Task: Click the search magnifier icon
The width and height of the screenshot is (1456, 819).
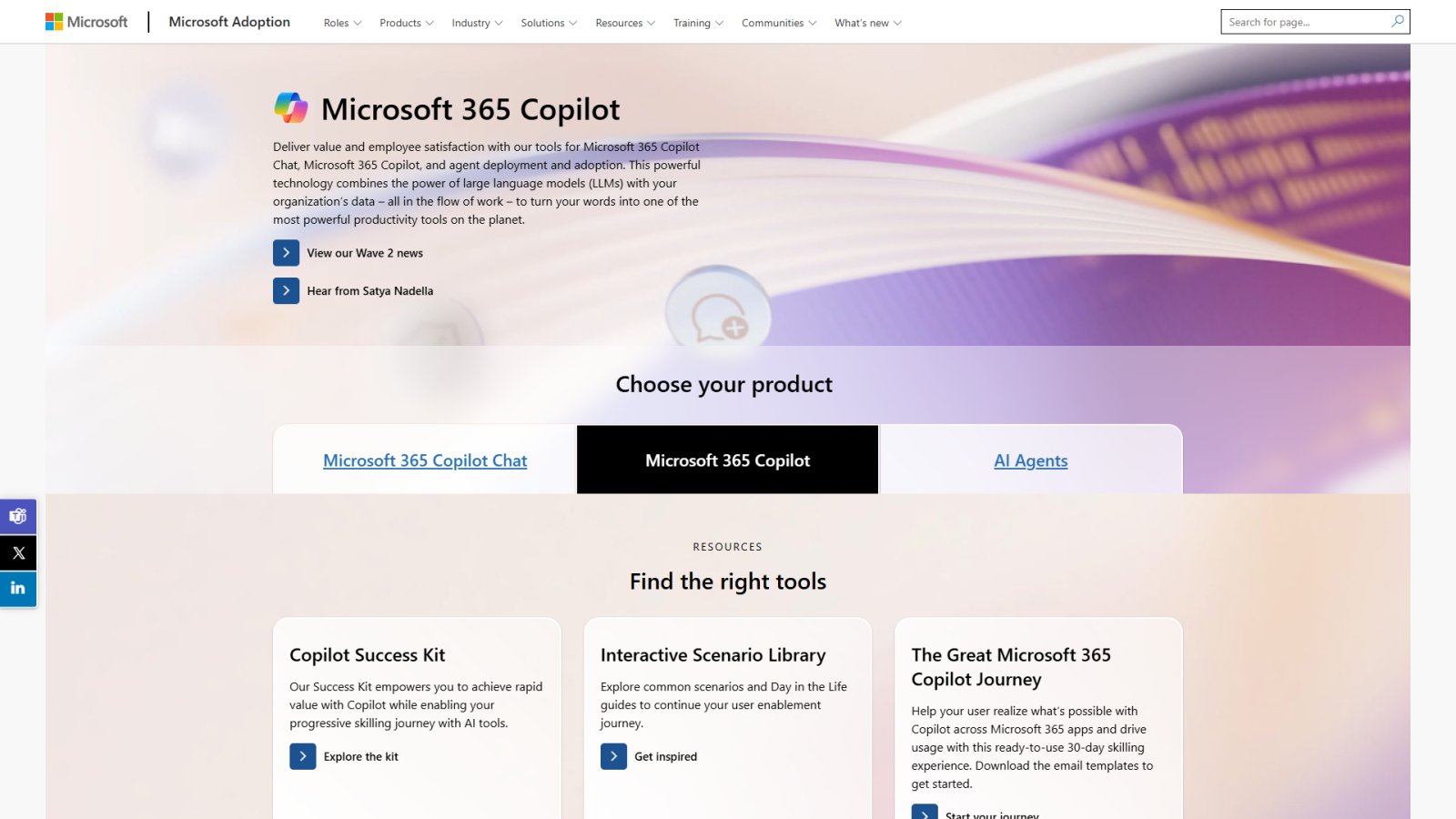Action: click(1397, 22)
